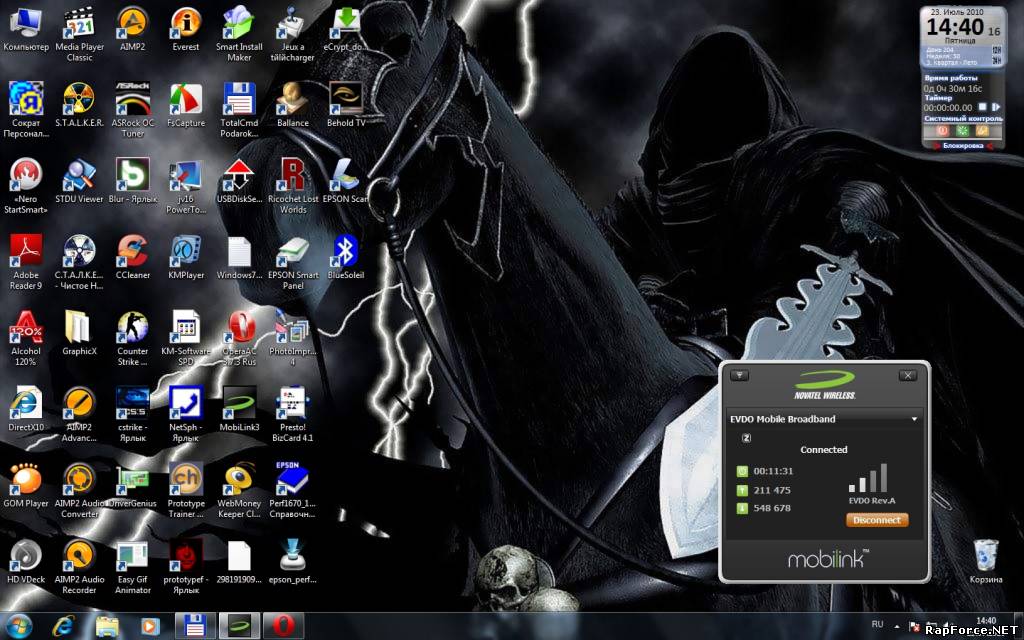This screenshot has width=1024, height=640.
Task: Click the HD VDeck desktop icon
Action: tap(25, 562)
